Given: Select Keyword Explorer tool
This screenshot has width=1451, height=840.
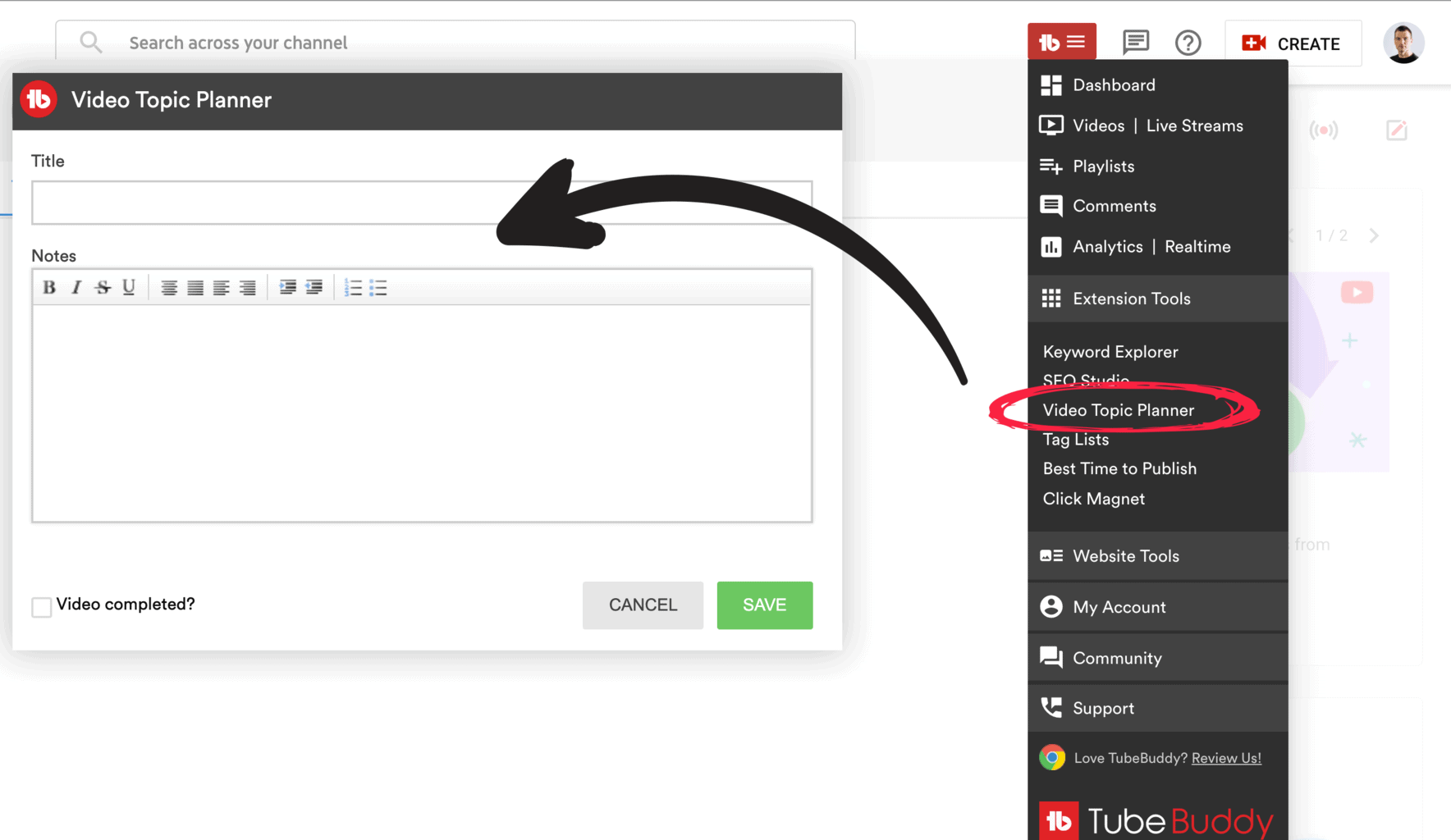Looking at the screenshot, I should tap(1110, 352).
